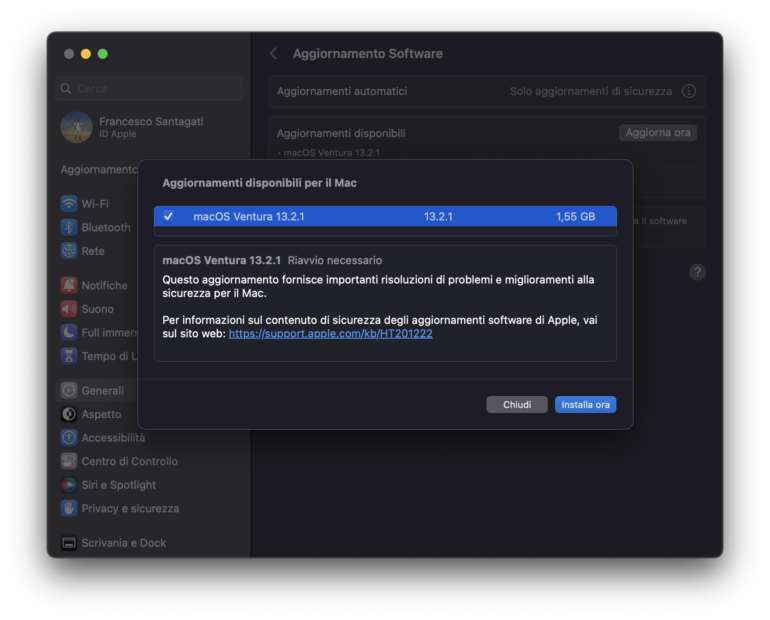Click the 1,55 GB size value
Viewport: 770px width, 620px height.
tap(575, 216)
